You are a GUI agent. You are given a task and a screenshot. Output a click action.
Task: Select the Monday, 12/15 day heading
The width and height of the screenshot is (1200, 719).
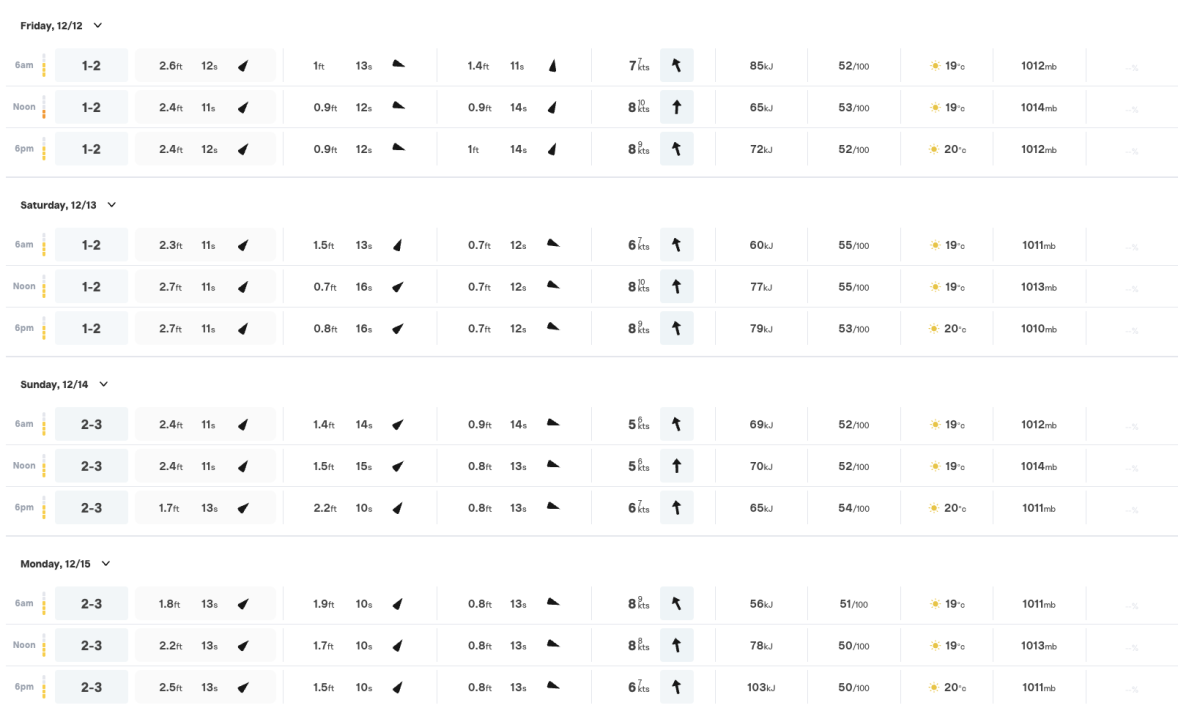pos(56,564)
